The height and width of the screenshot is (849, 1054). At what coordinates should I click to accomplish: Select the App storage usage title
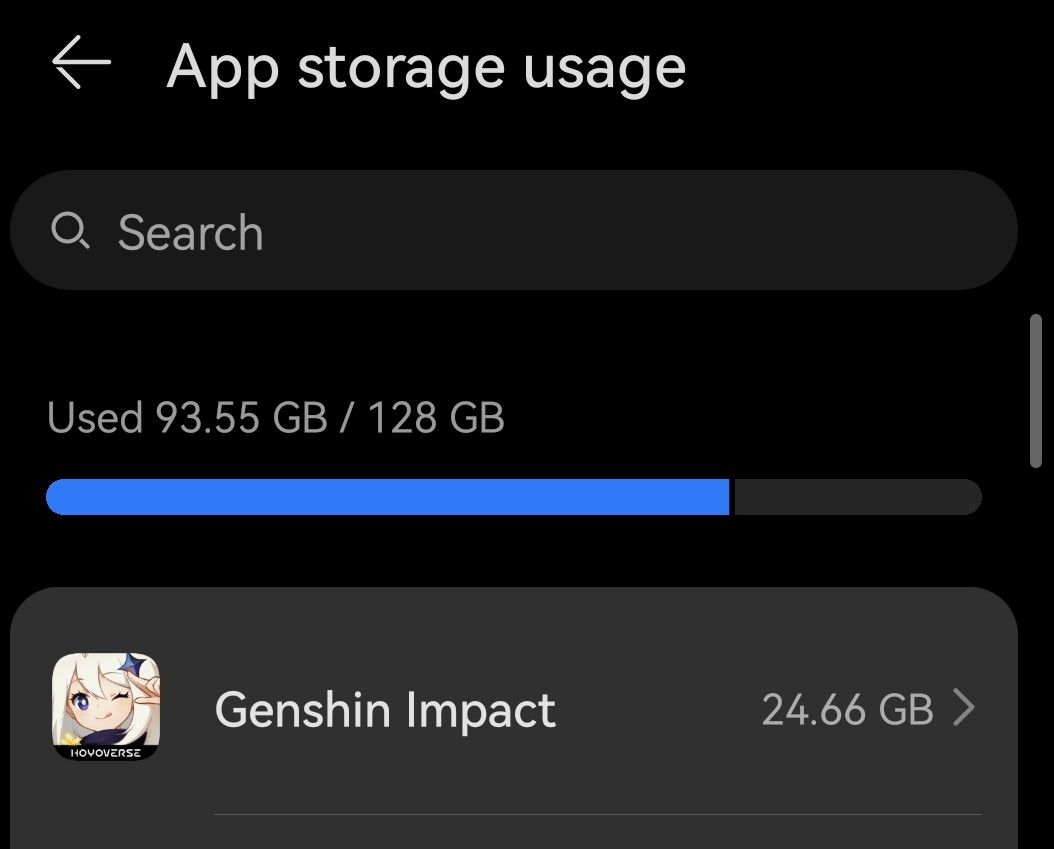[x=427, y=66]
